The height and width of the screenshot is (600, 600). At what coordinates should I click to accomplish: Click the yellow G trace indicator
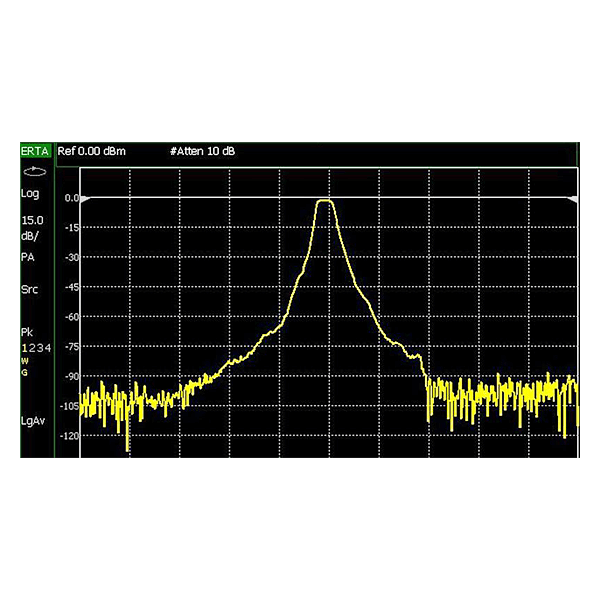click(24, 372)
